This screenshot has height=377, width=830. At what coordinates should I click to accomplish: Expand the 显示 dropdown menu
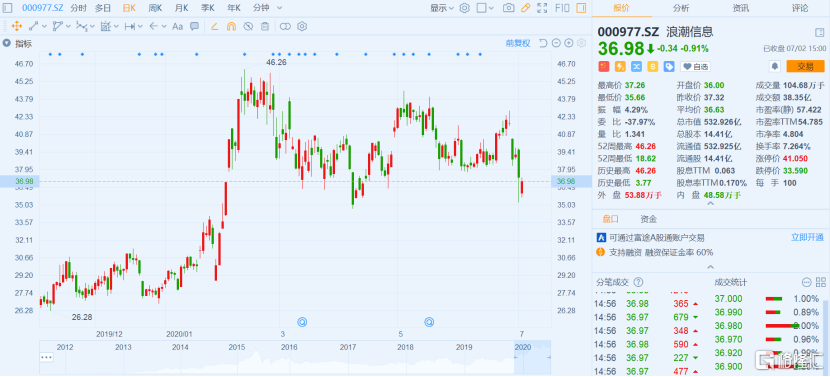coord(442,8)
